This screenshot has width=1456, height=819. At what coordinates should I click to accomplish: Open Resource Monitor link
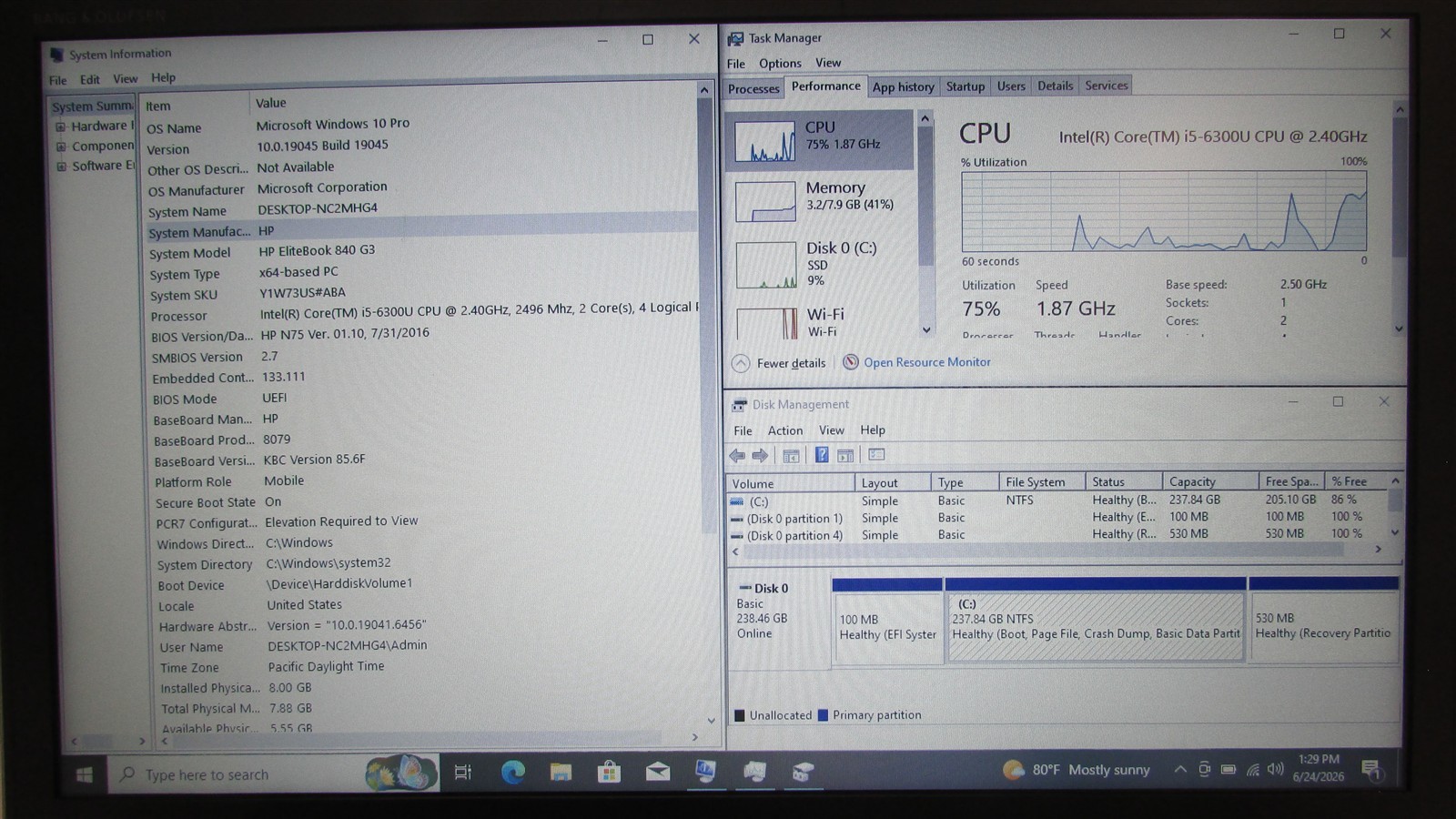tap(927, 362)
